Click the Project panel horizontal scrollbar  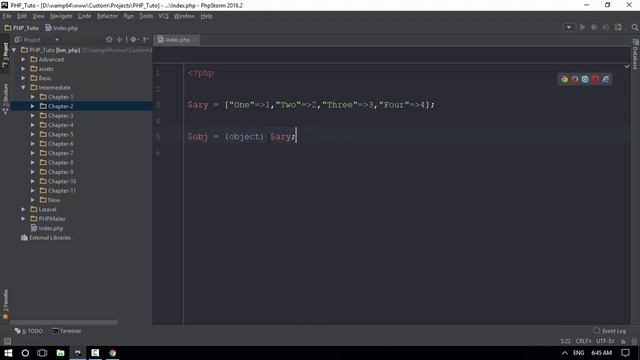pyautogui.click(x=64, y=322)
